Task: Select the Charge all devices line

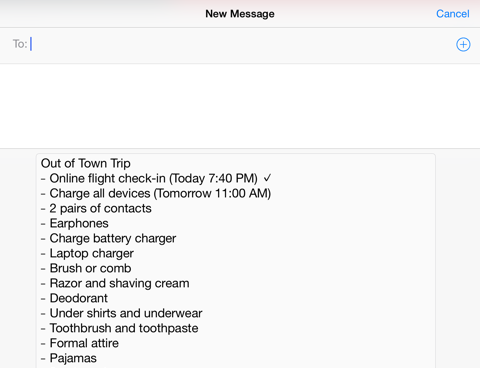Action: point(156,193)
